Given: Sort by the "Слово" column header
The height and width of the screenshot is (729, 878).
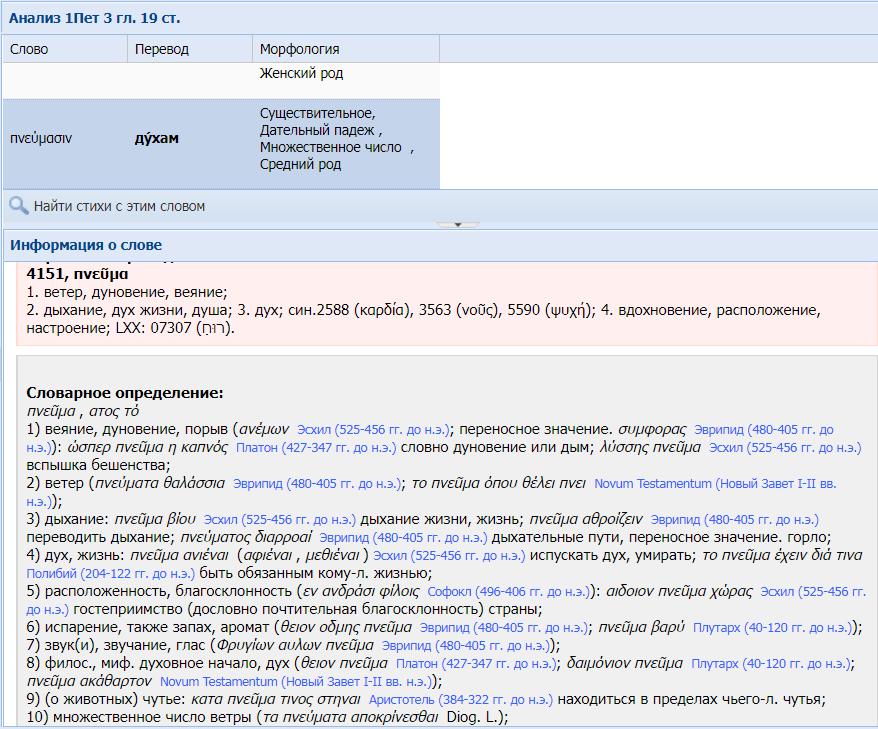Looking at the screenshot, I should click(x=30, y=49).
